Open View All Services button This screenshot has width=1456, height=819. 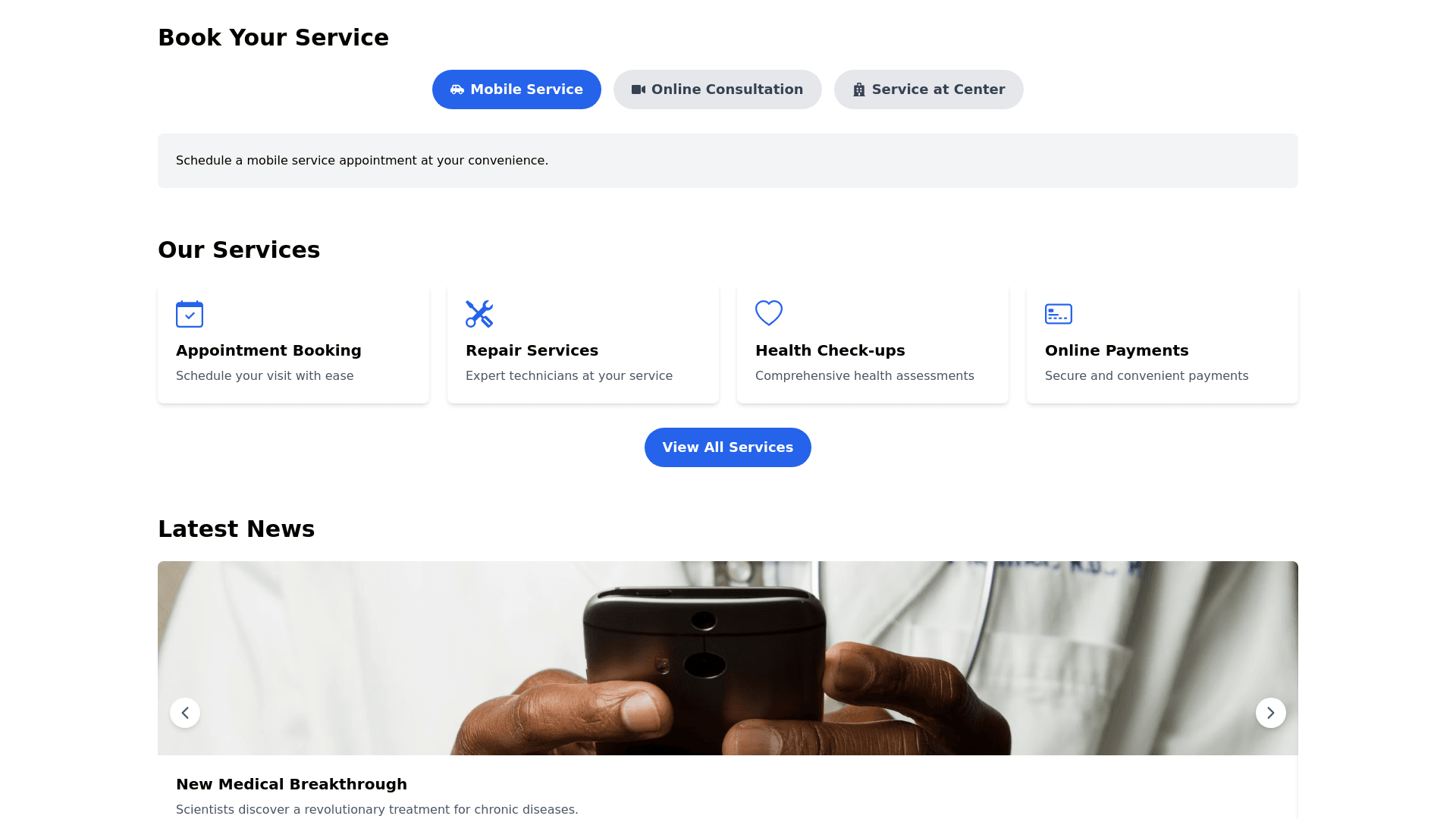point(728,447)
